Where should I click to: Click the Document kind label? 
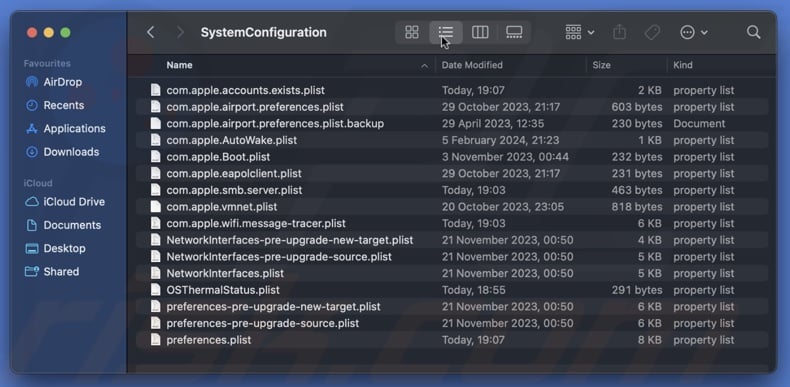[x=699, y=123]
